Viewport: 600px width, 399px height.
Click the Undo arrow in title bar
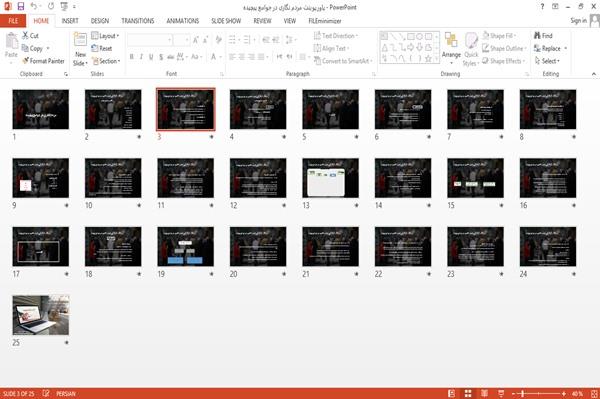coord(34,7)
